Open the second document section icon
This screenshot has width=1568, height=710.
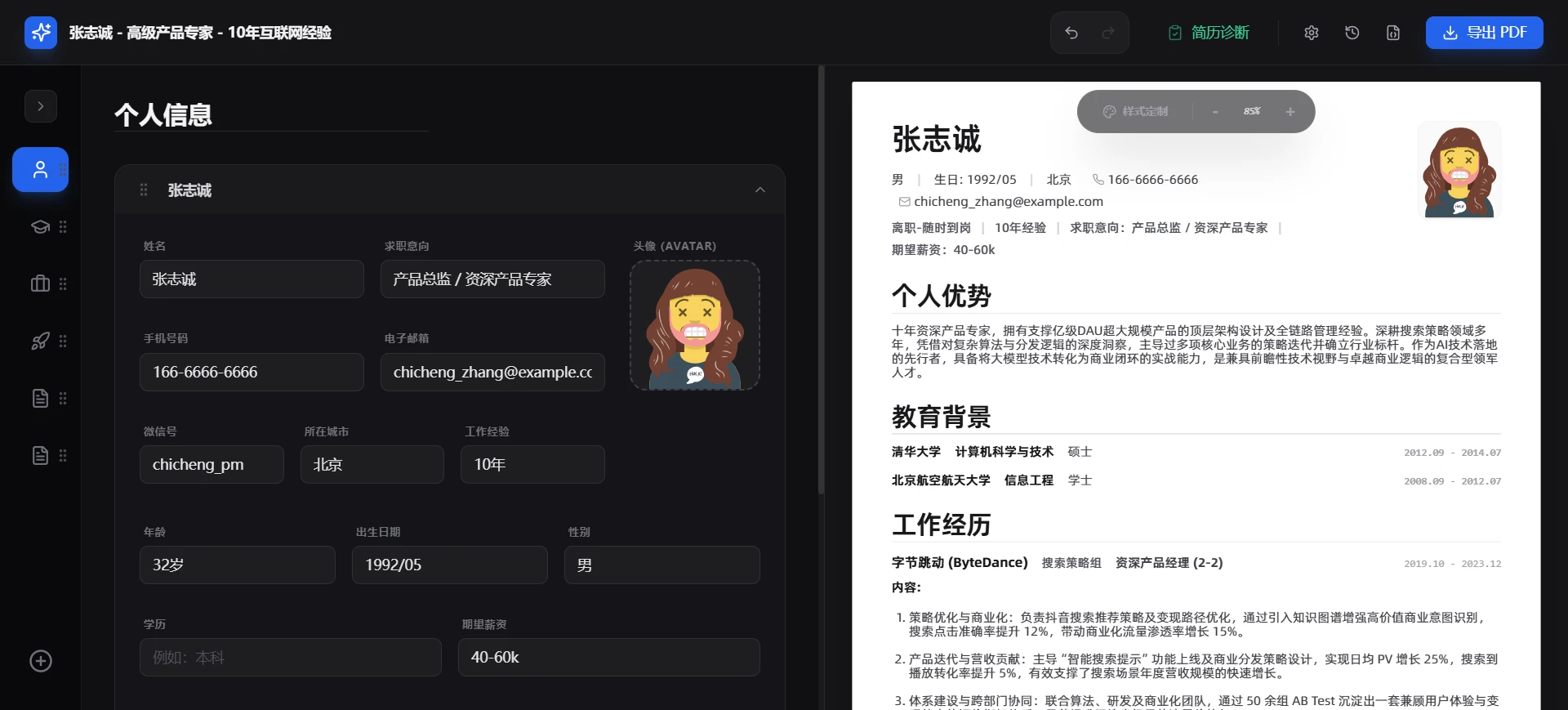point(40,456)
